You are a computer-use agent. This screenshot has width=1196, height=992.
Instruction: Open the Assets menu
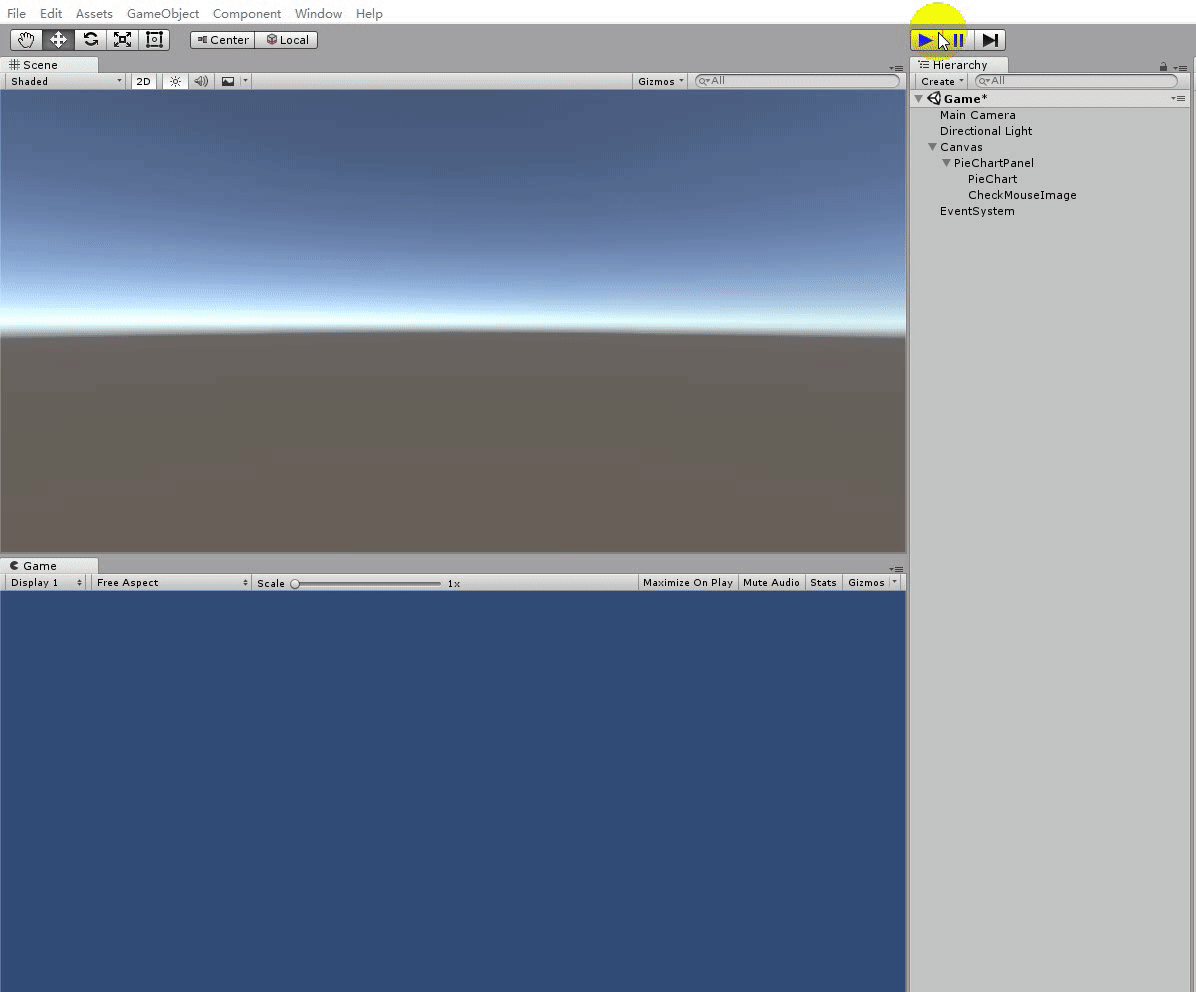tap(94, 14)
